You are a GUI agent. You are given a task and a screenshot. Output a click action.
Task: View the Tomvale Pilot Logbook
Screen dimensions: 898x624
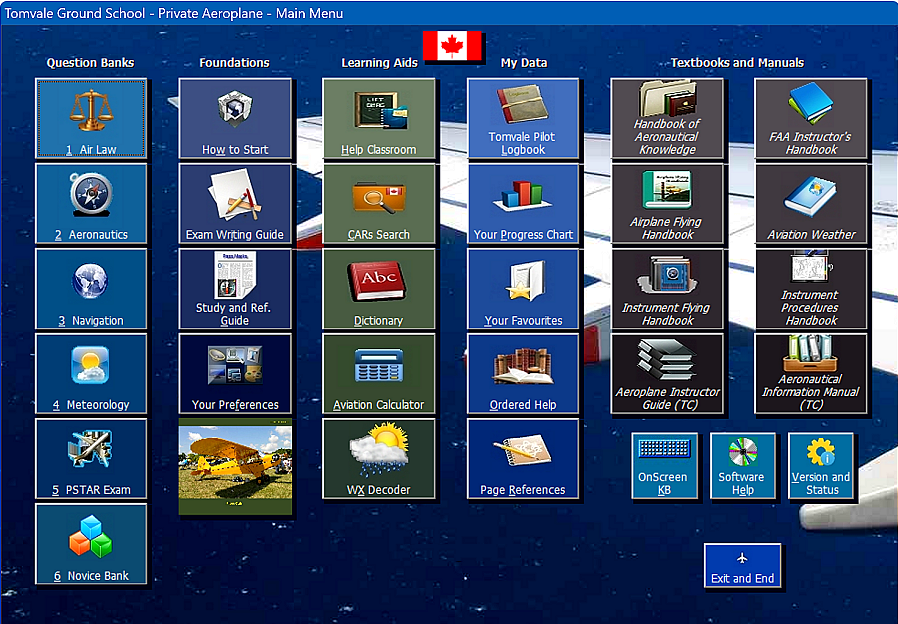coord(523,117)
